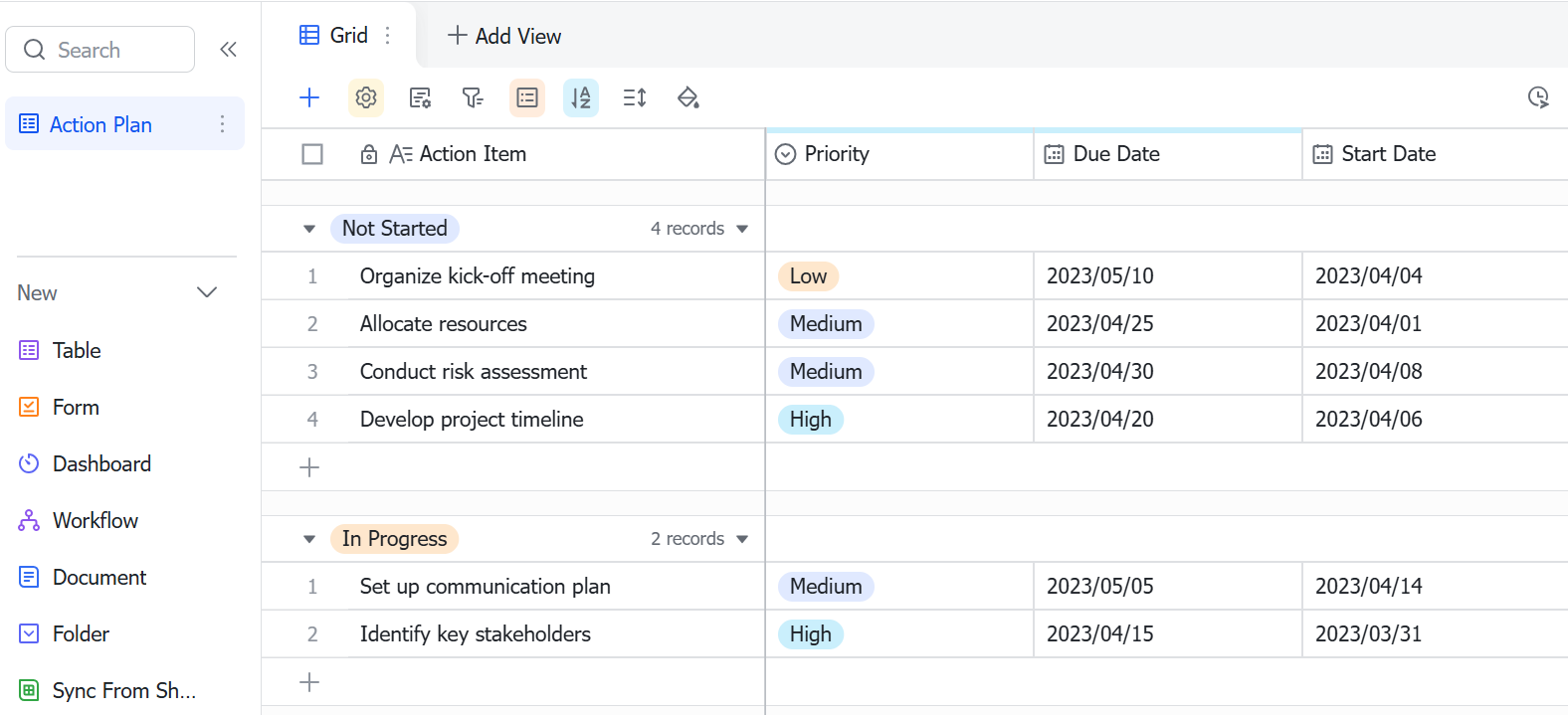Viewport: 1568px width, 715px height.
Task: Add row under In Progress group
Action: coord(309,682)
